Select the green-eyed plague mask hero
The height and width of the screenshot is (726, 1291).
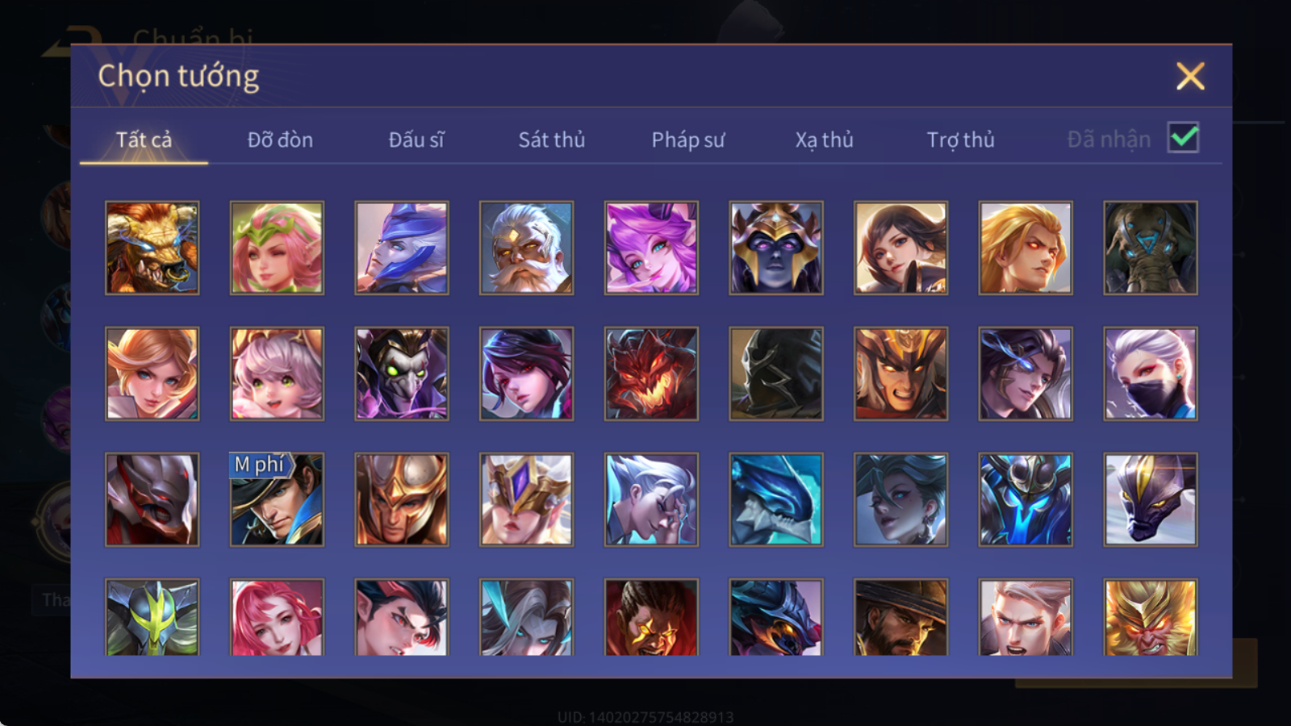[402, 374]
